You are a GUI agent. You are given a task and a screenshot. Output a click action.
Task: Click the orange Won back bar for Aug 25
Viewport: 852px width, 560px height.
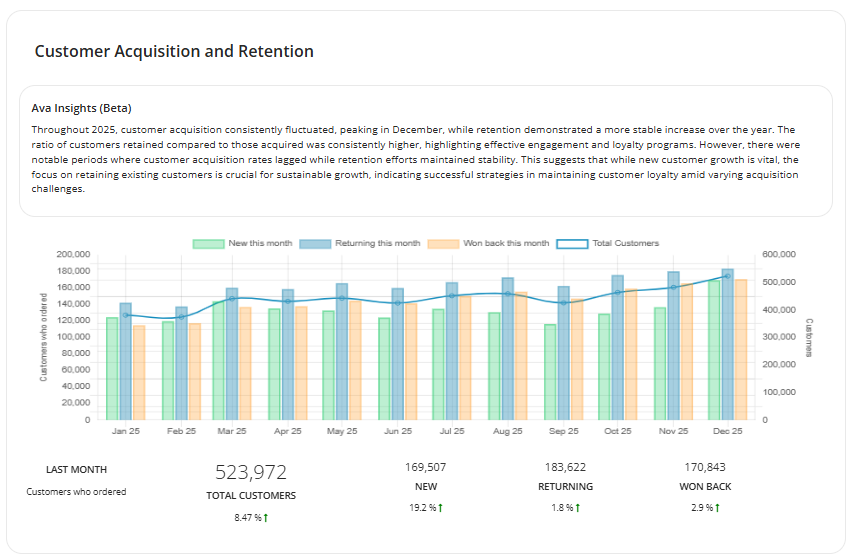click(520, 355)
